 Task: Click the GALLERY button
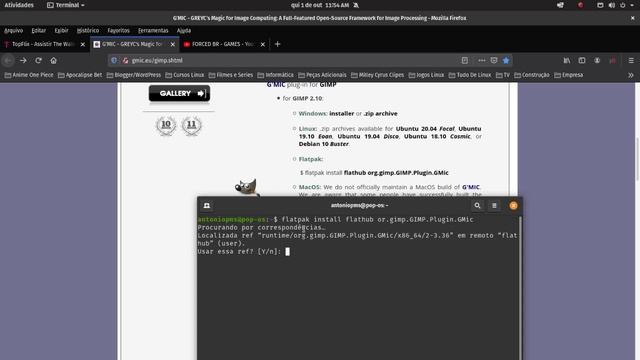click(180, 93)
